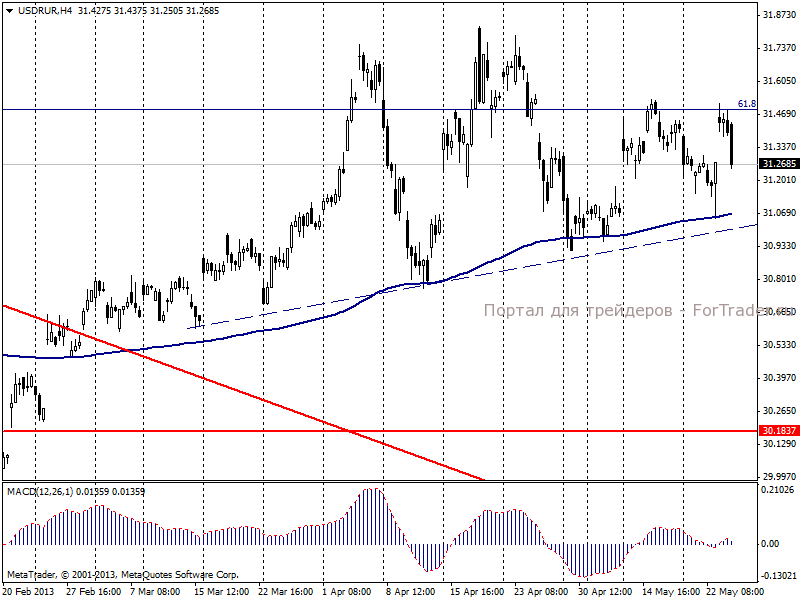Click price scale value 31.0690
Viewport: 800px width, 600px height.
[x=779, y=213]
